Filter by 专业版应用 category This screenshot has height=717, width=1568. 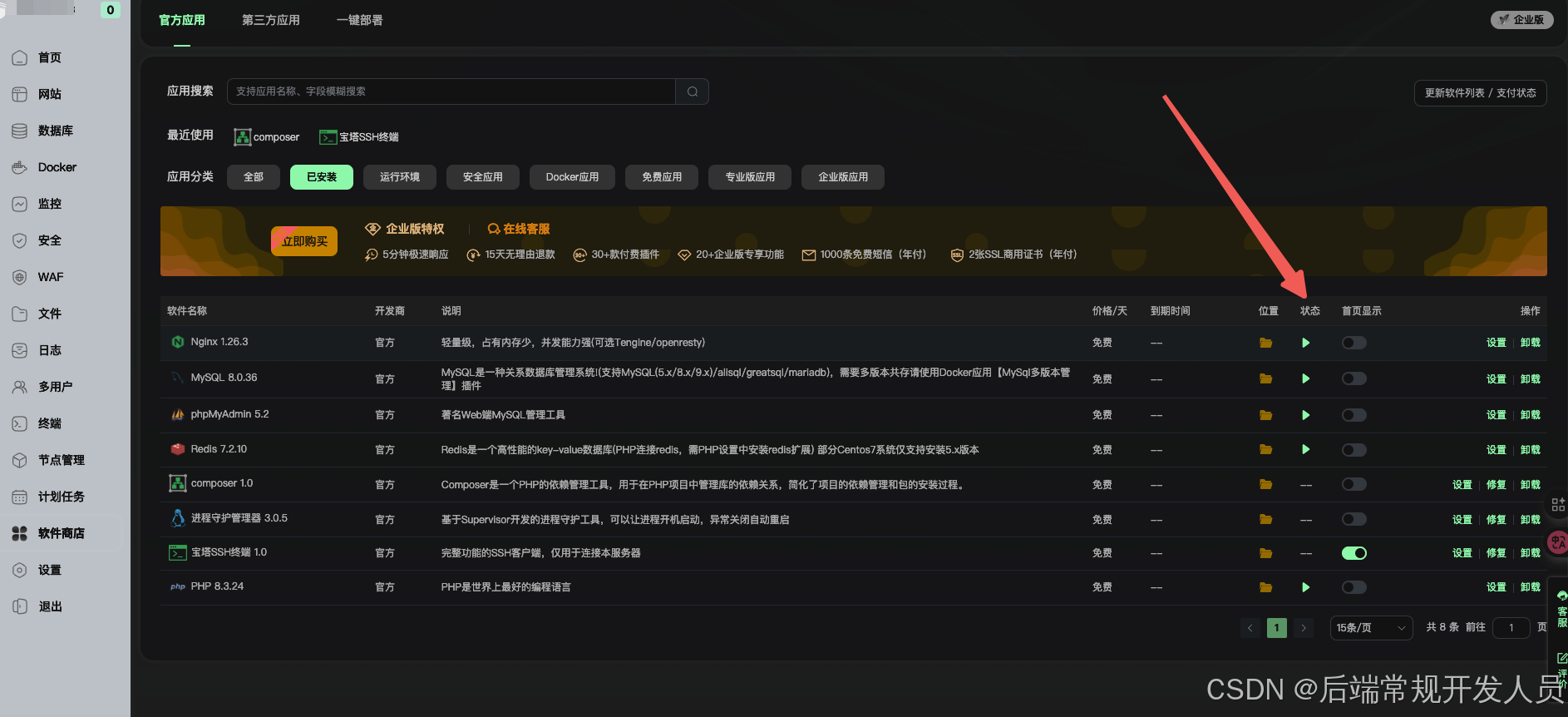click(750, 177)
